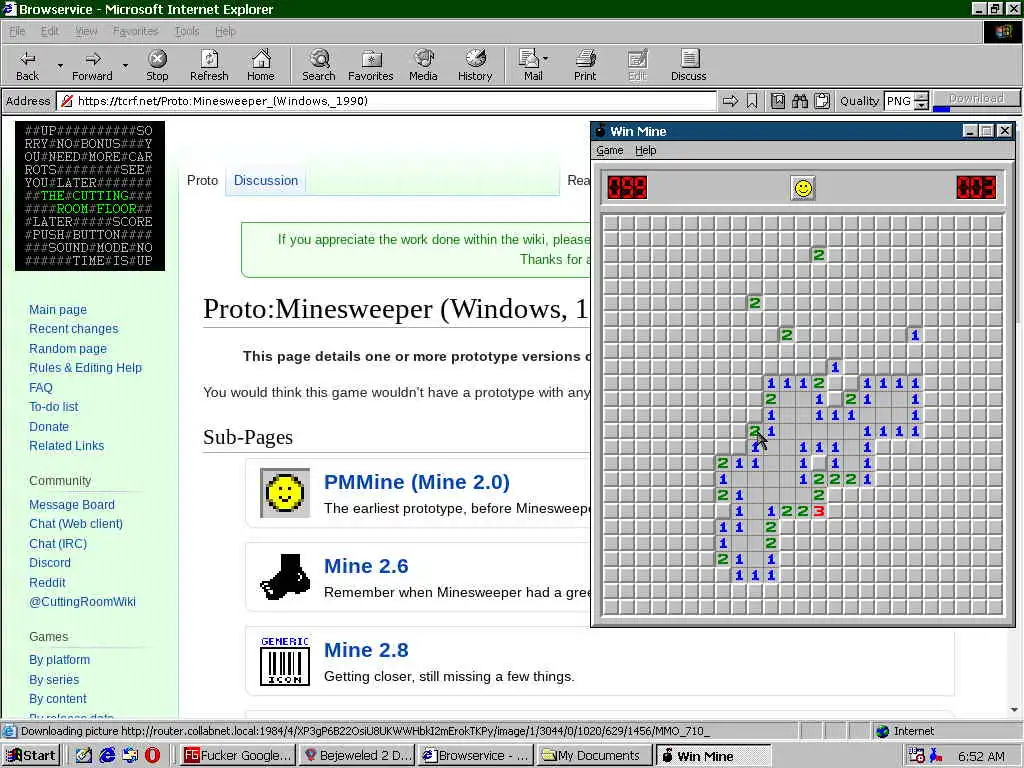Go to Main page link
This screenshot has height=768, width=1024.
(57, 310)
